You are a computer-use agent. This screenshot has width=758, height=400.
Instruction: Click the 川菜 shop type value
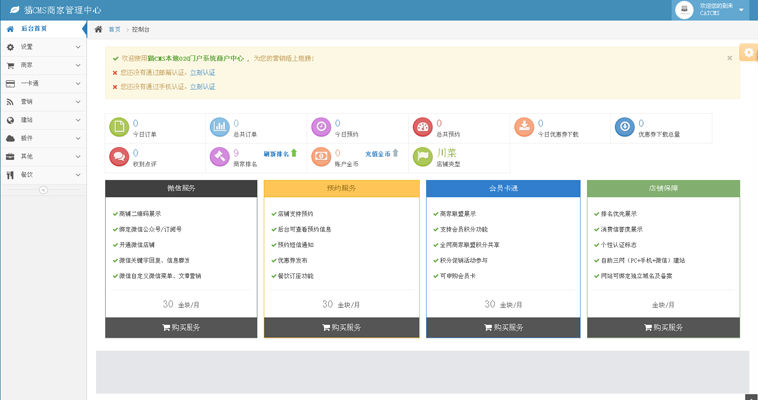[x=446, y=153]
